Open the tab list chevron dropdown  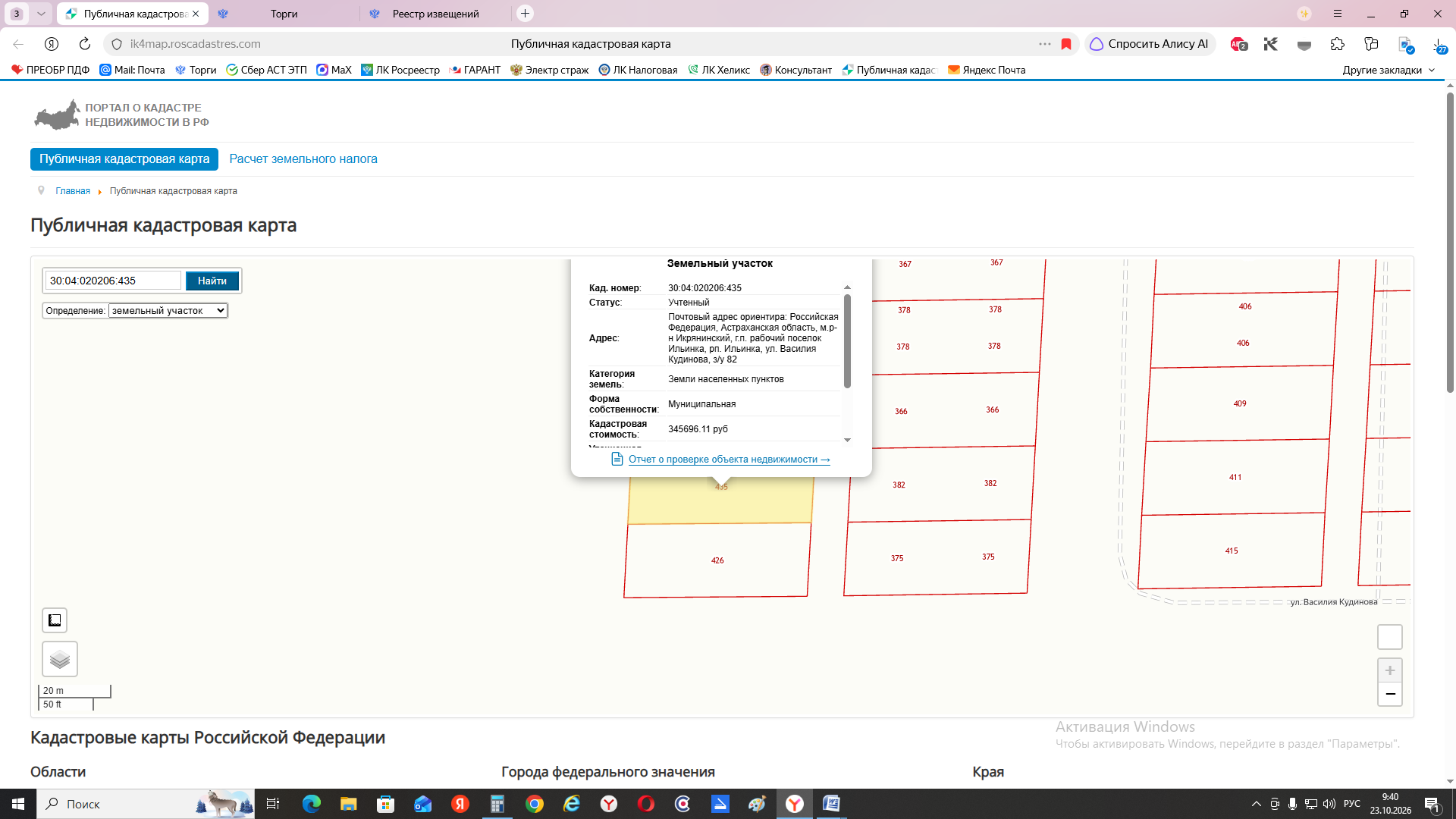[x=42, y=14]
